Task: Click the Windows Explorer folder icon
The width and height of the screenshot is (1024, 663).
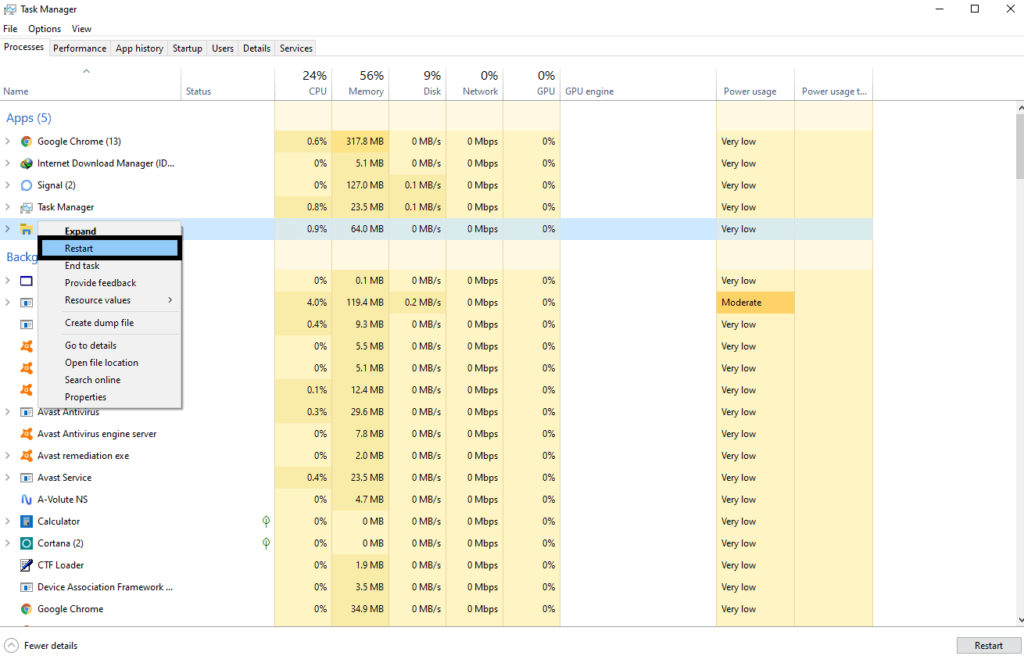Action: (x=26, y=229)
